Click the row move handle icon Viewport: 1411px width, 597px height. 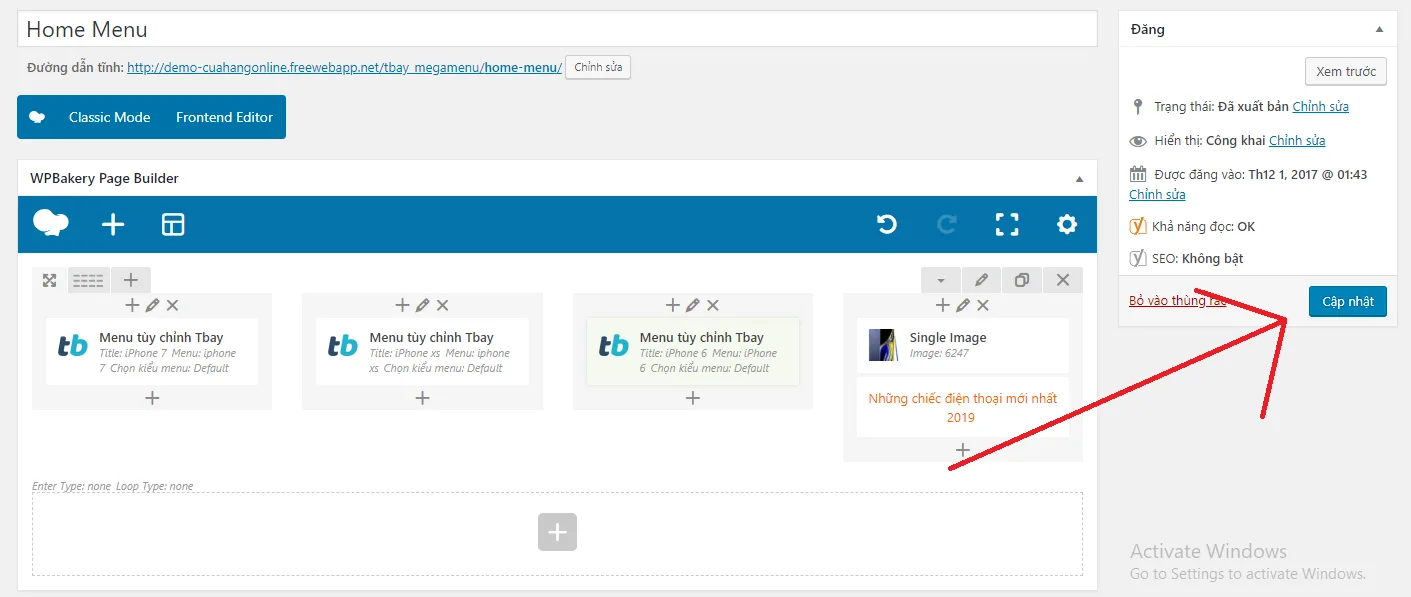pos(49,280)
